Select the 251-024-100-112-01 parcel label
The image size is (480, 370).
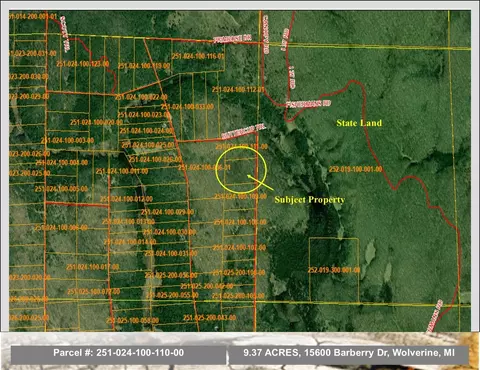pos(238,90)
